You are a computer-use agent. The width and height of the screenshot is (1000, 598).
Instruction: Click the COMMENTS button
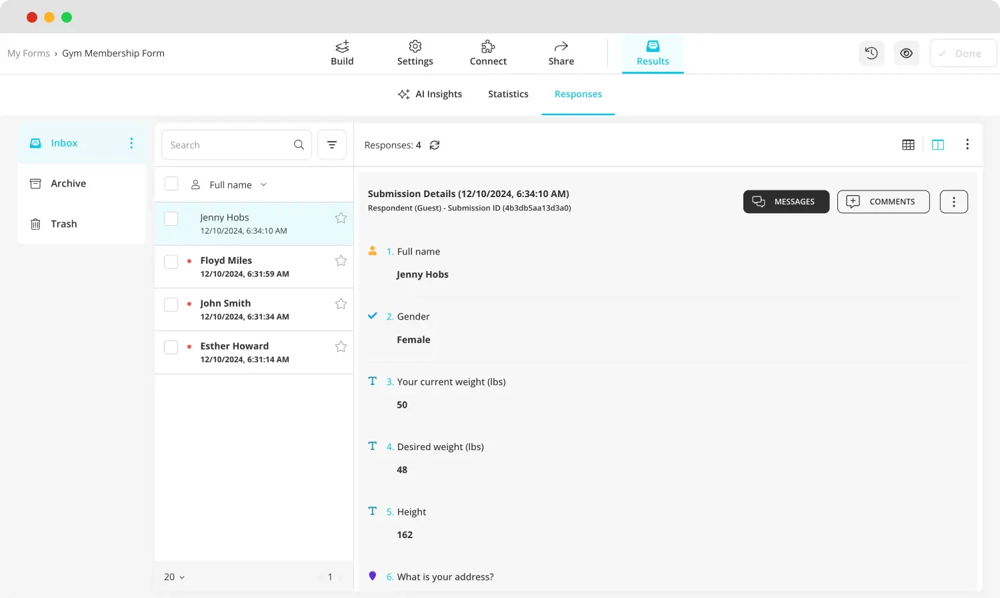point(883,202)
